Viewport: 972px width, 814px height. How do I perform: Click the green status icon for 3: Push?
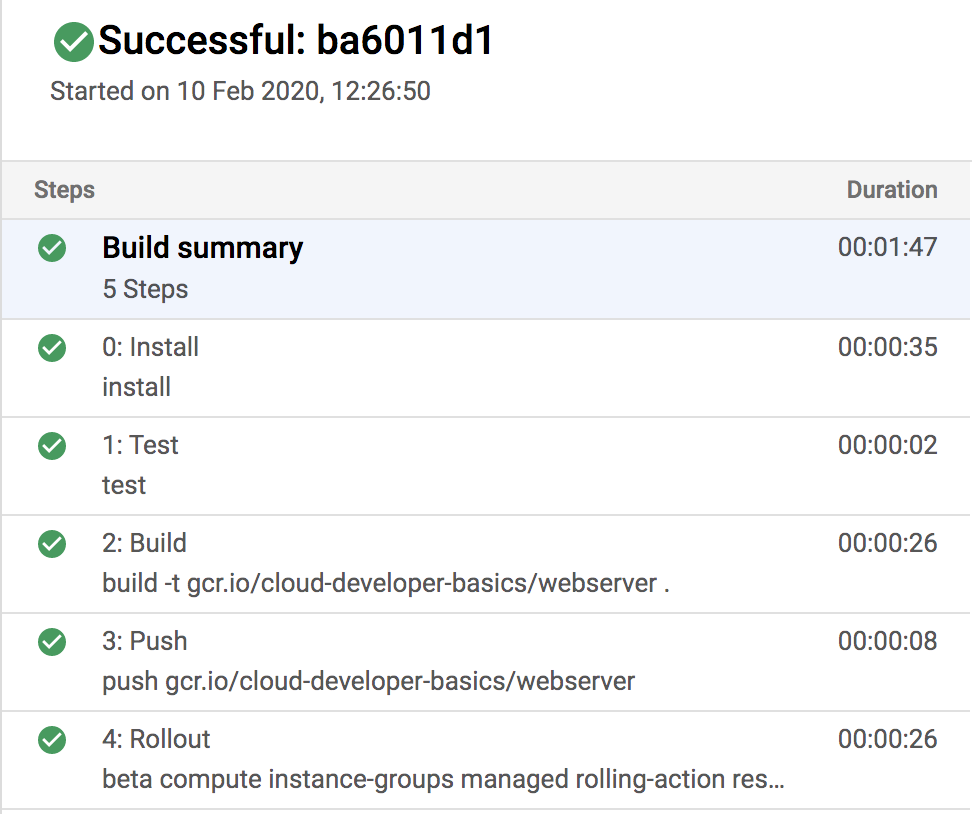51,642
